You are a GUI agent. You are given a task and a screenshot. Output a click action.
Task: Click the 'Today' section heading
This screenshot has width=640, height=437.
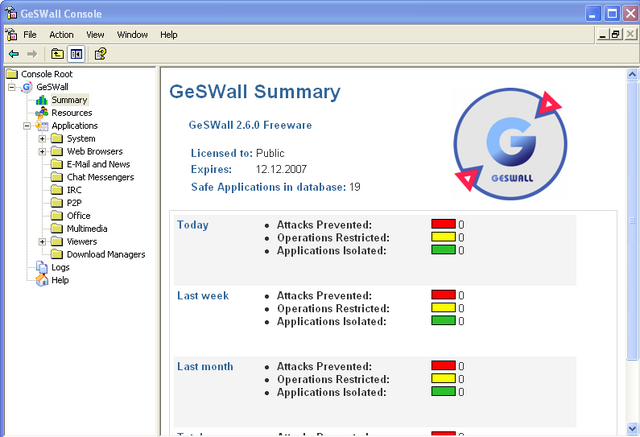(193, 225)
